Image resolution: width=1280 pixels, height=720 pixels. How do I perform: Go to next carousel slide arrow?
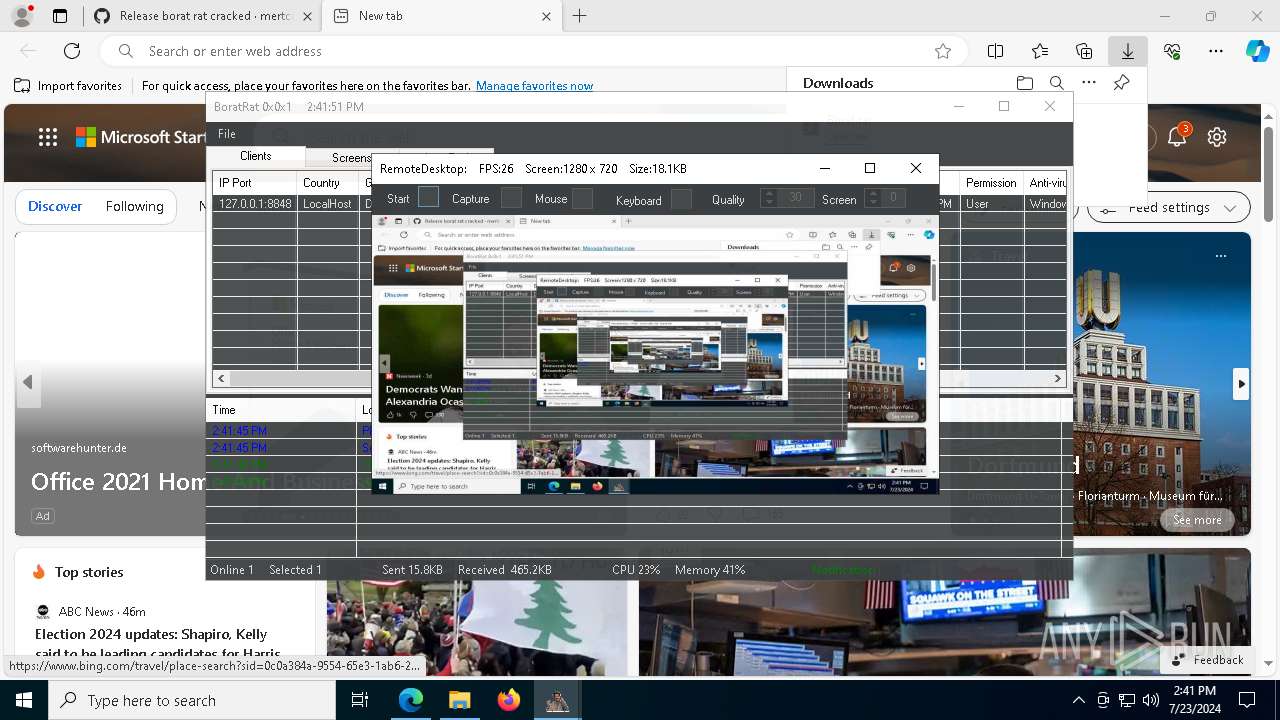click(x=1241, y=383)
